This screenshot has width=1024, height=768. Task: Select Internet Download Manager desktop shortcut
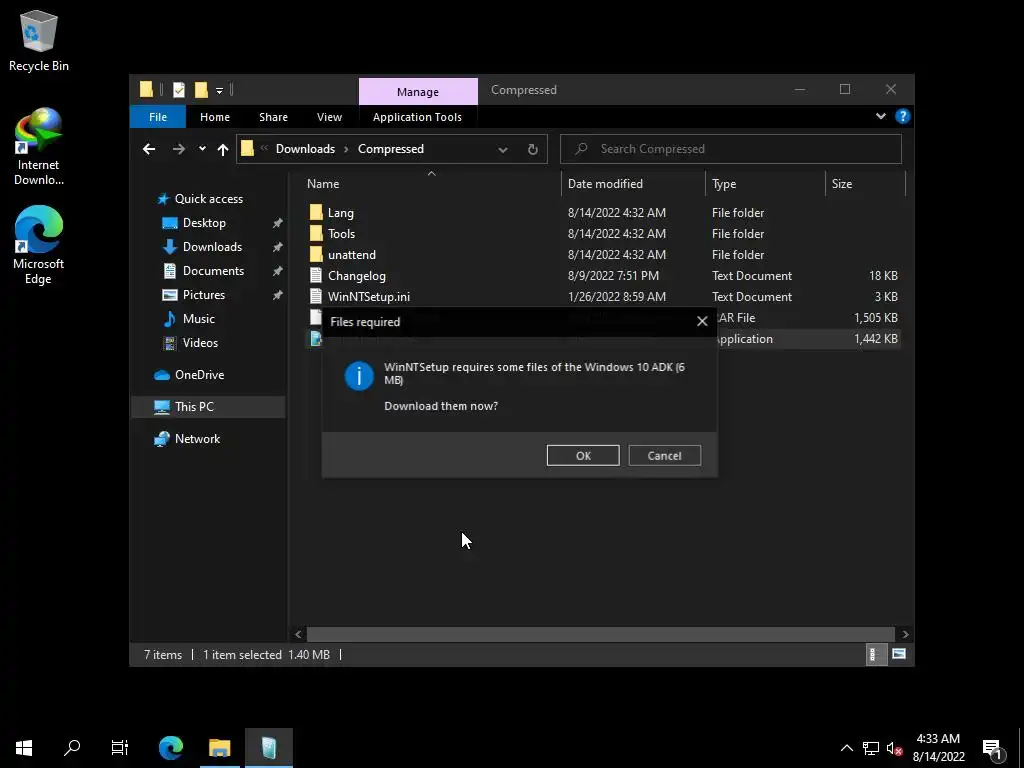click(39, 148)
